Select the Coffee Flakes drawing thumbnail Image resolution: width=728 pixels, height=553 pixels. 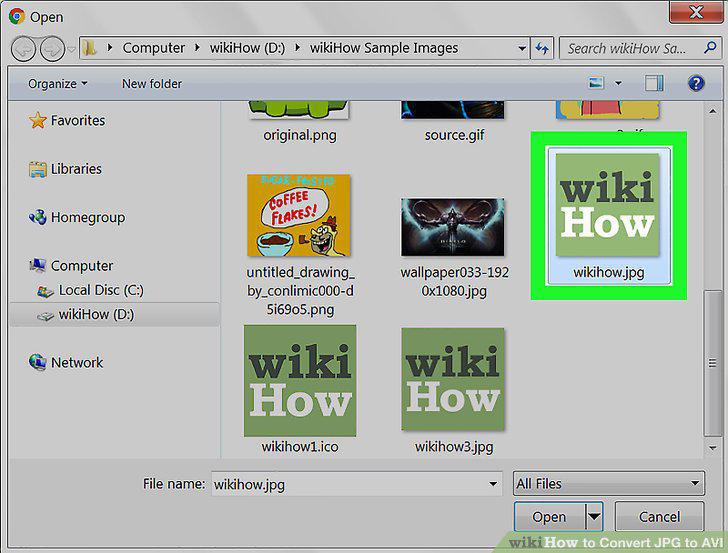click(x=299, y=215)
